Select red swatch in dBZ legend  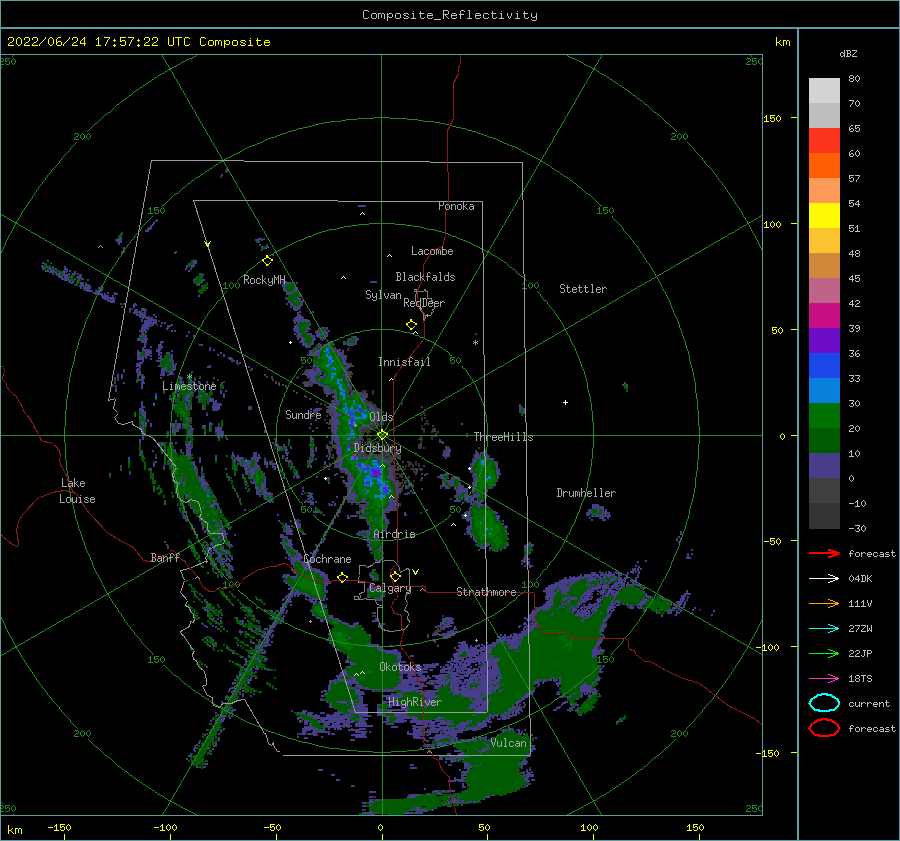point(824,141)
